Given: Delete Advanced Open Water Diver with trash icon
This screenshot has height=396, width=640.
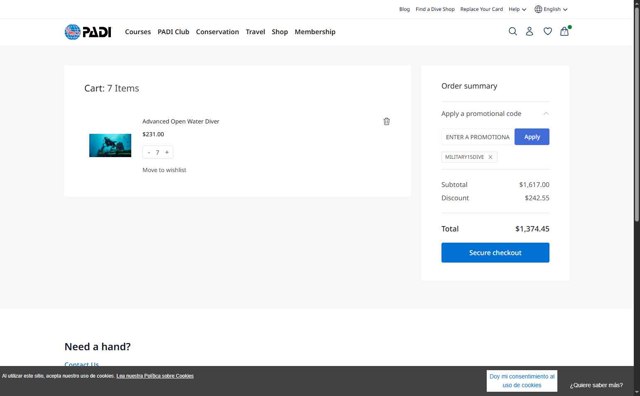Looking at the screenshot, I should 387,121.
